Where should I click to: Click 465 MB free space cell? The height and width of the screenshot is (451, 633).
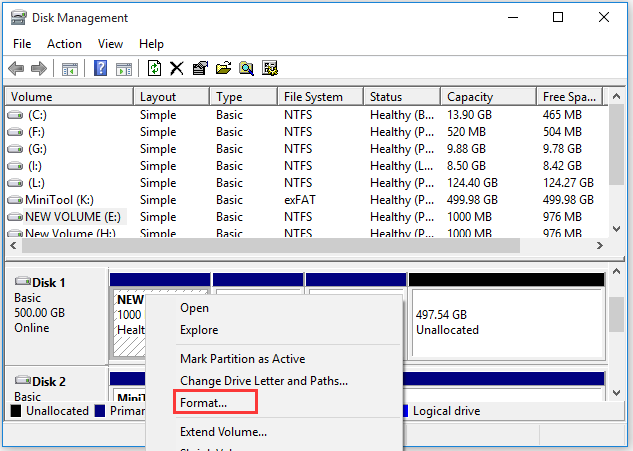[x=562, y=115]
